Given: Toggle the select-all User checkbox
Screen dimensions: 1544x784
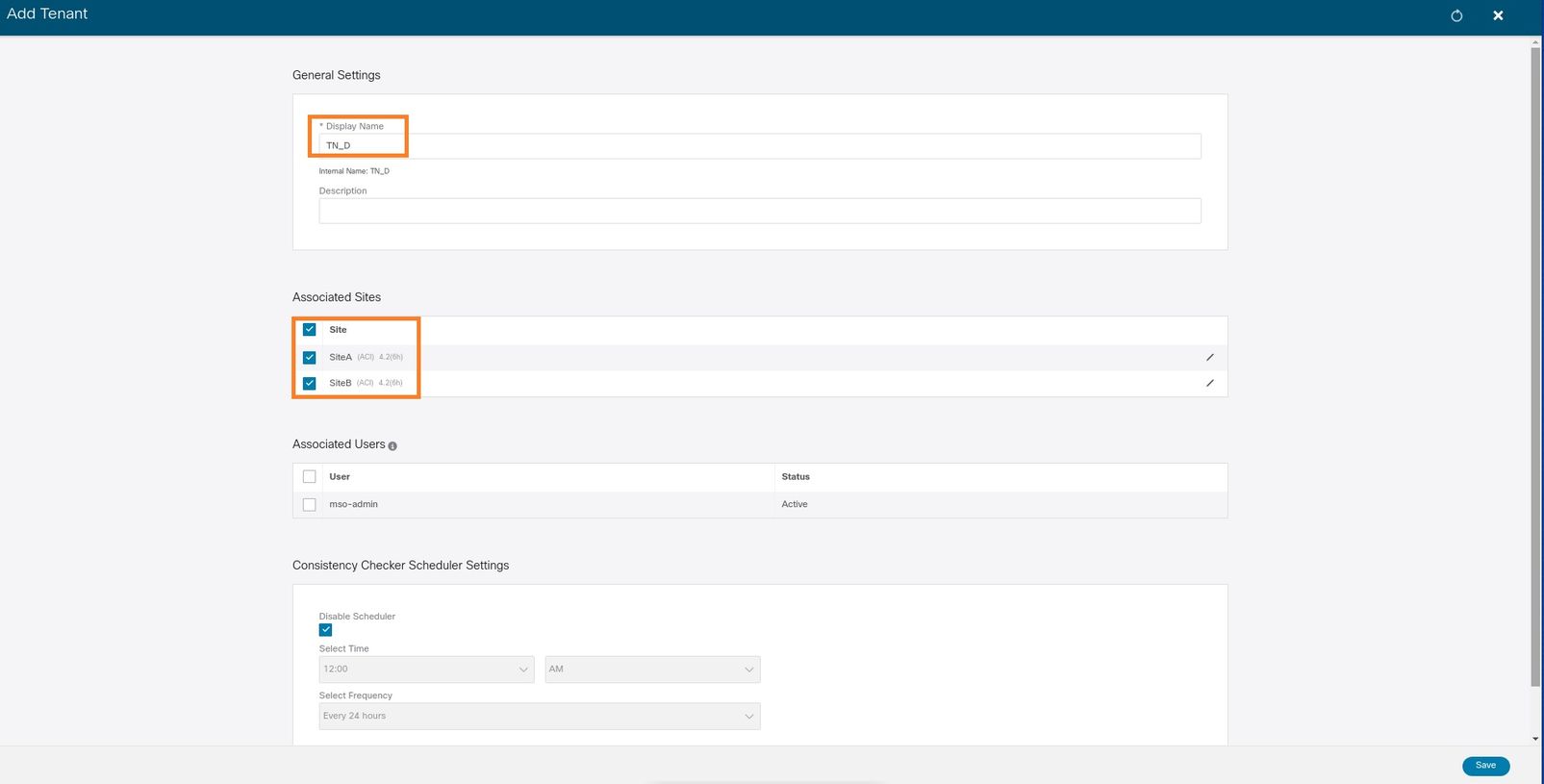Looking at the screenshot, I should click(x=309, y=476).
